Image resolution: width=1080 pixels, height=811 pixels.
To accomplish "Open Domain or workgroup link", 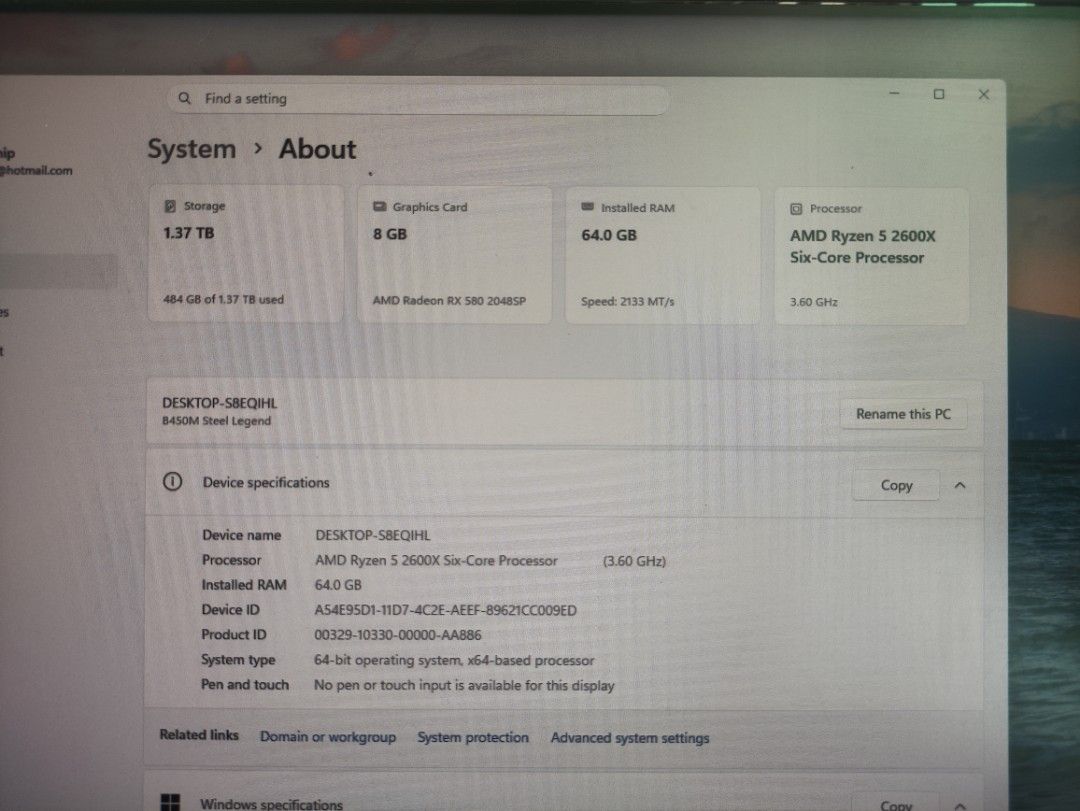I will point(328,737).
